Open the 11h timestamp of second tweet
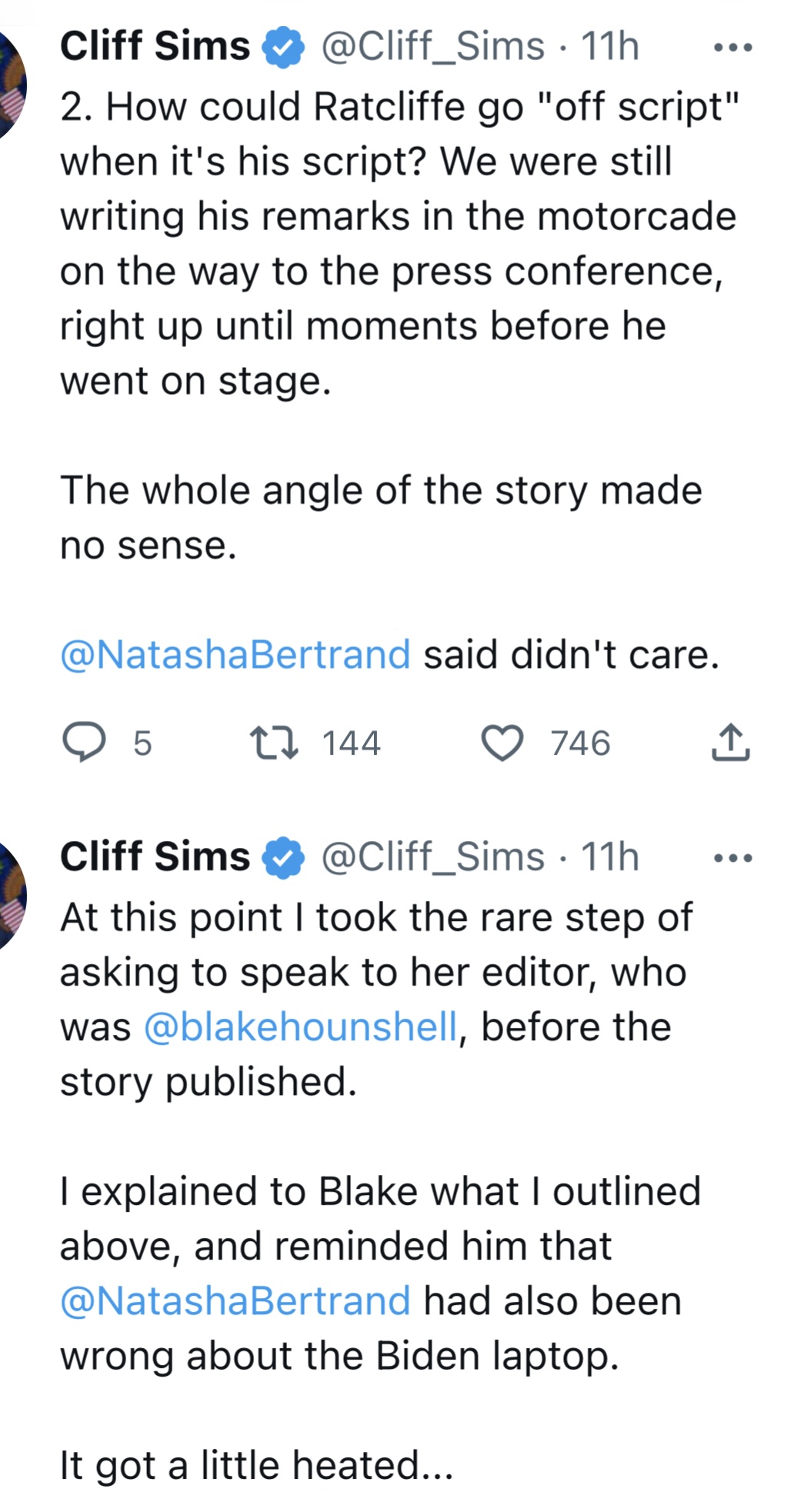Screen dimensions: 804x1512 (x=609, y=856)
